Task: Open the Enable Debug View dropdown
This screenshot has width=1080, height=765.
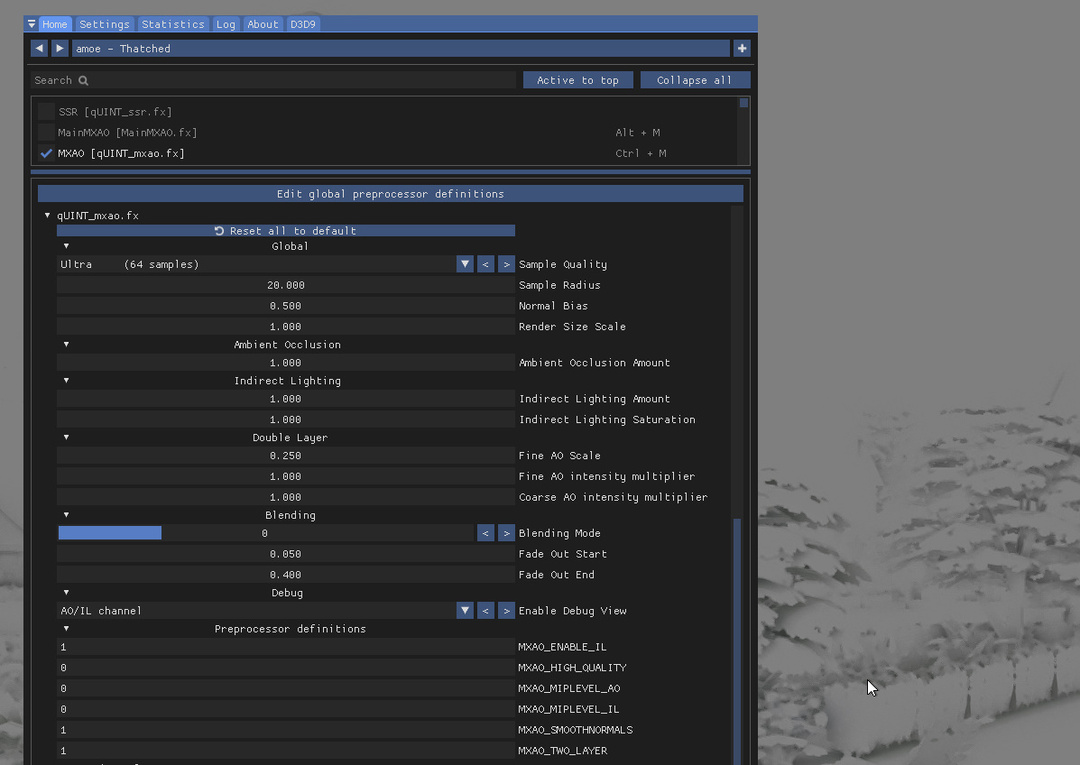Action: coord(465,610)
